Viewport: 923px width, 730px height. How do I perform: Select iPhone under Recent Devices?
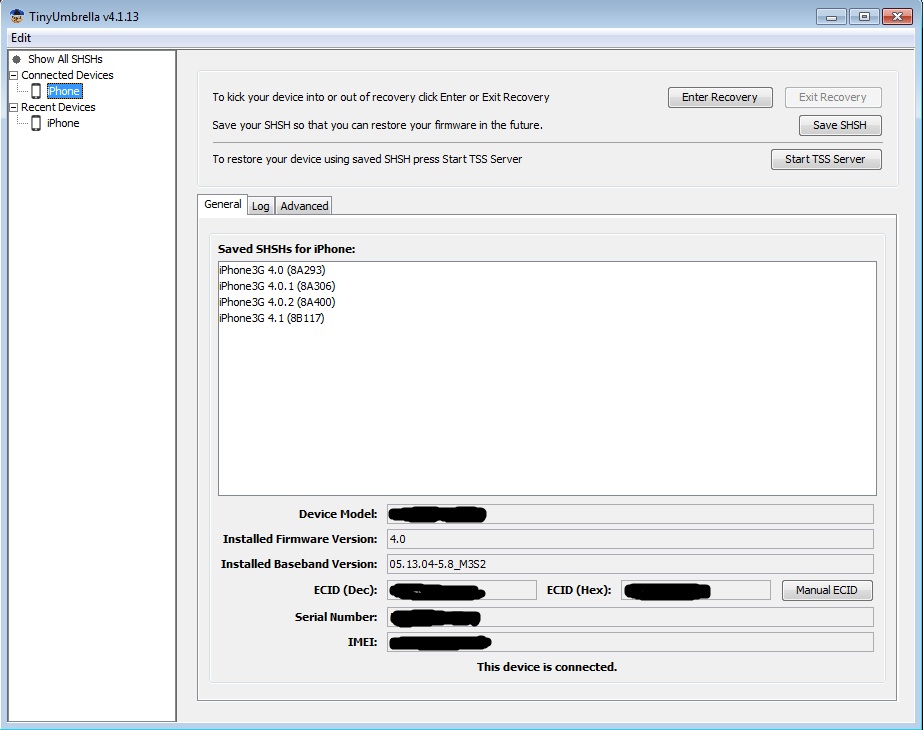[x=63, y=123]
